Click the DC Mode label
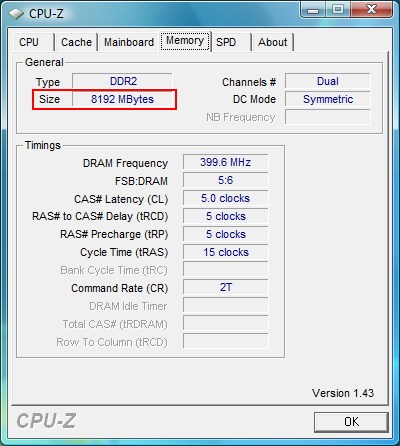Image resolution: width=400 pixels, height=446 pixels. (254, 99)
